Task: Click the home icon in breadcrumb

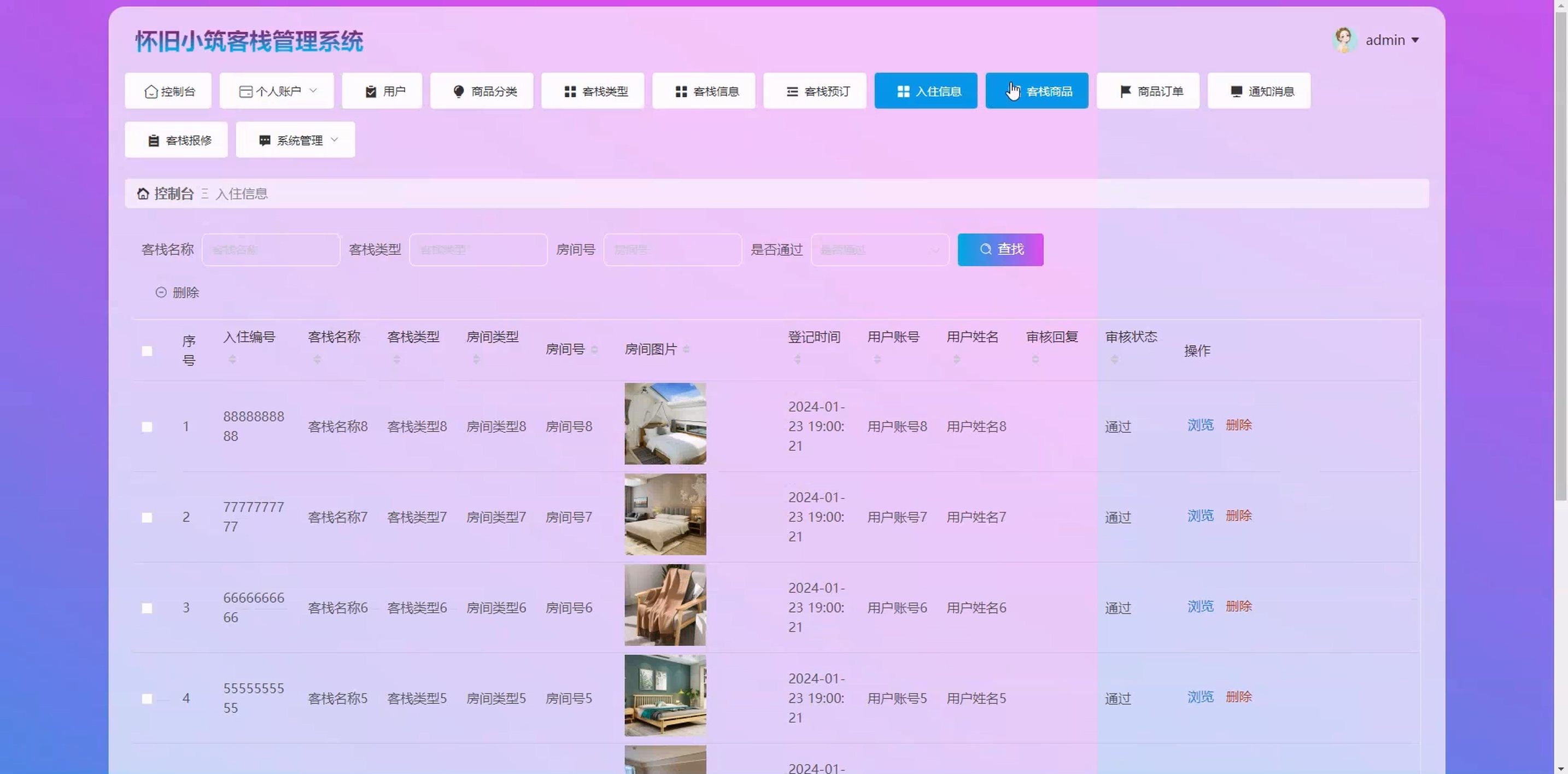Action: tap(143, 193)
